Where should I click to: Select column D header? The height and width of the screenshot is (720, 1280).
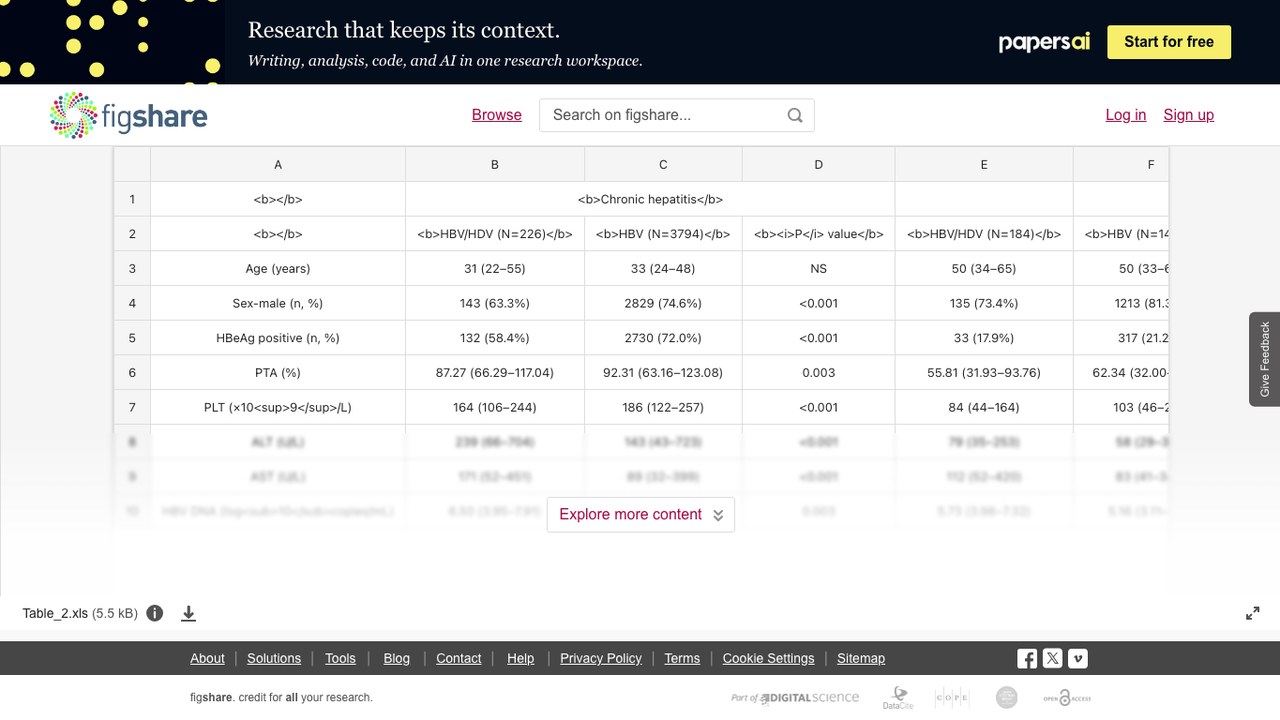tap(819, 164)
